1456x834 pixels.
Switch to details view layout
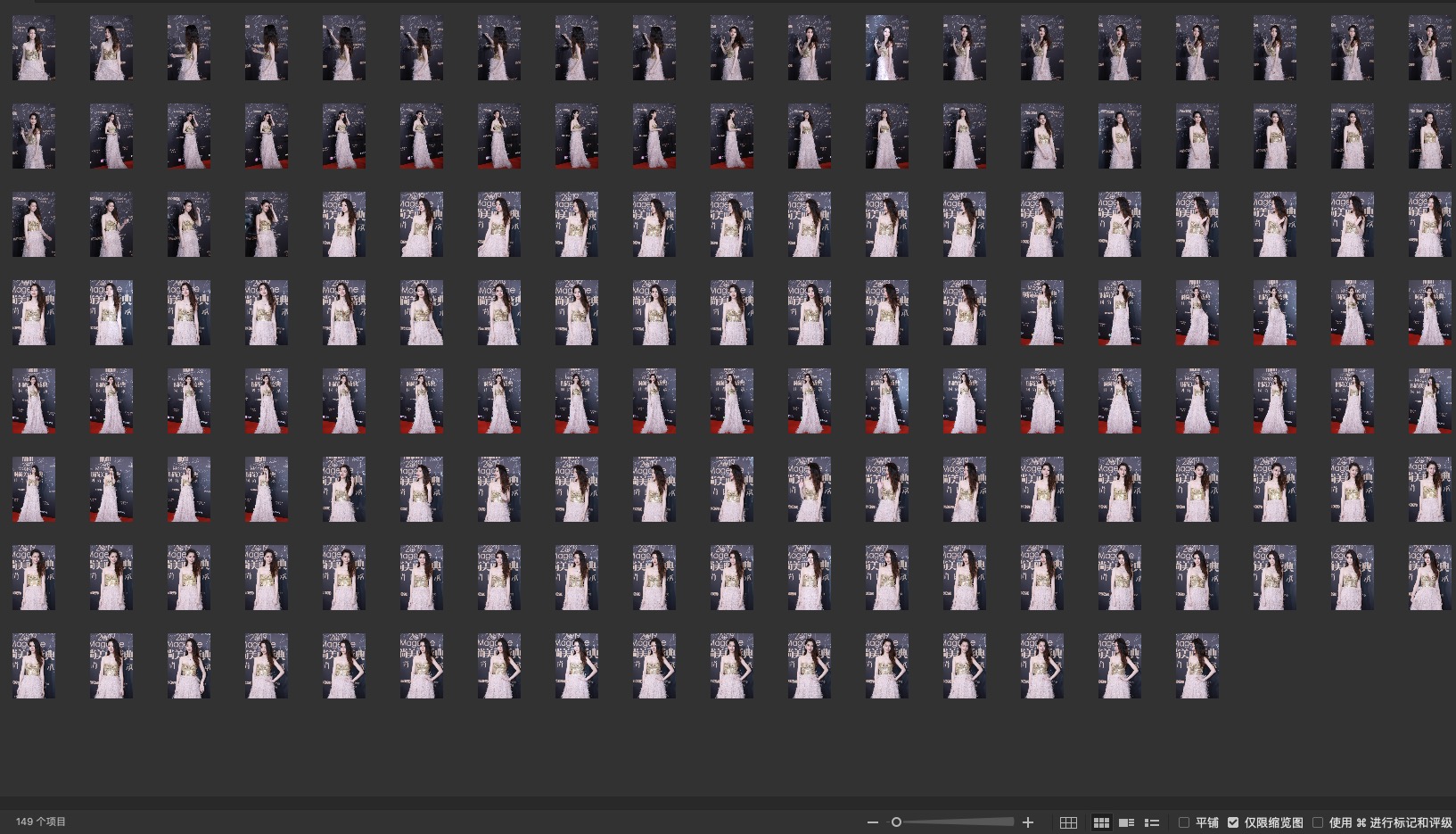pyautogui.click(x=1126, y=822)
